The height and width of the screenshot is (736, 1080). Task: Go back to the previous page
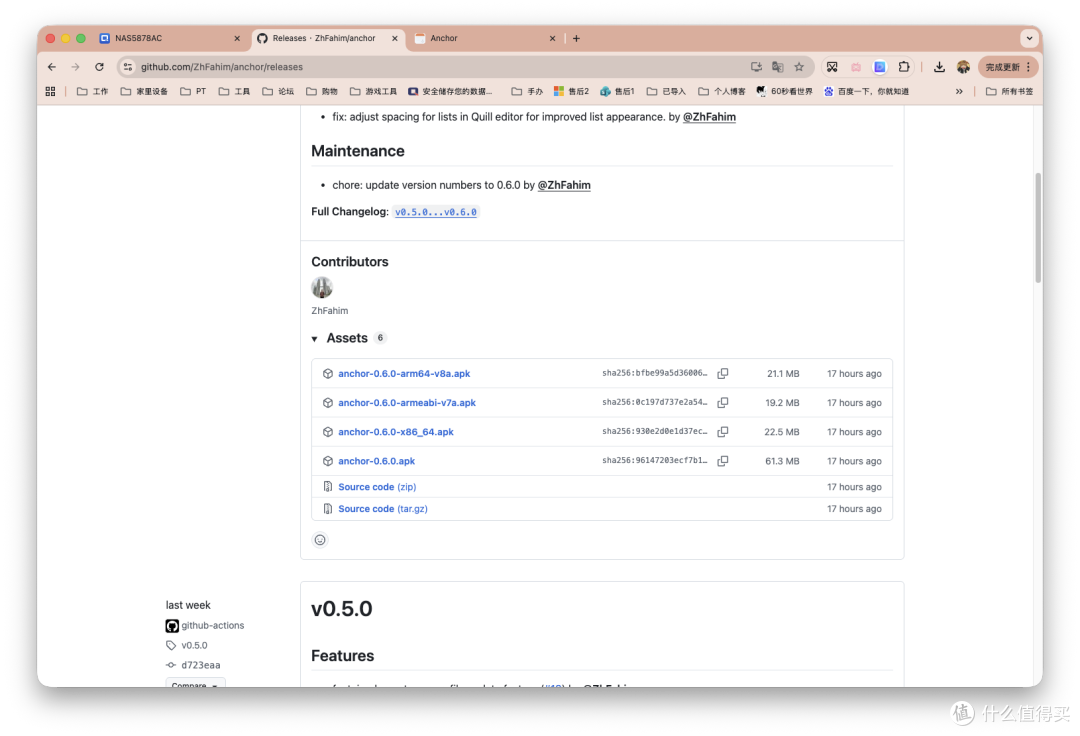(x=52, y=67)
